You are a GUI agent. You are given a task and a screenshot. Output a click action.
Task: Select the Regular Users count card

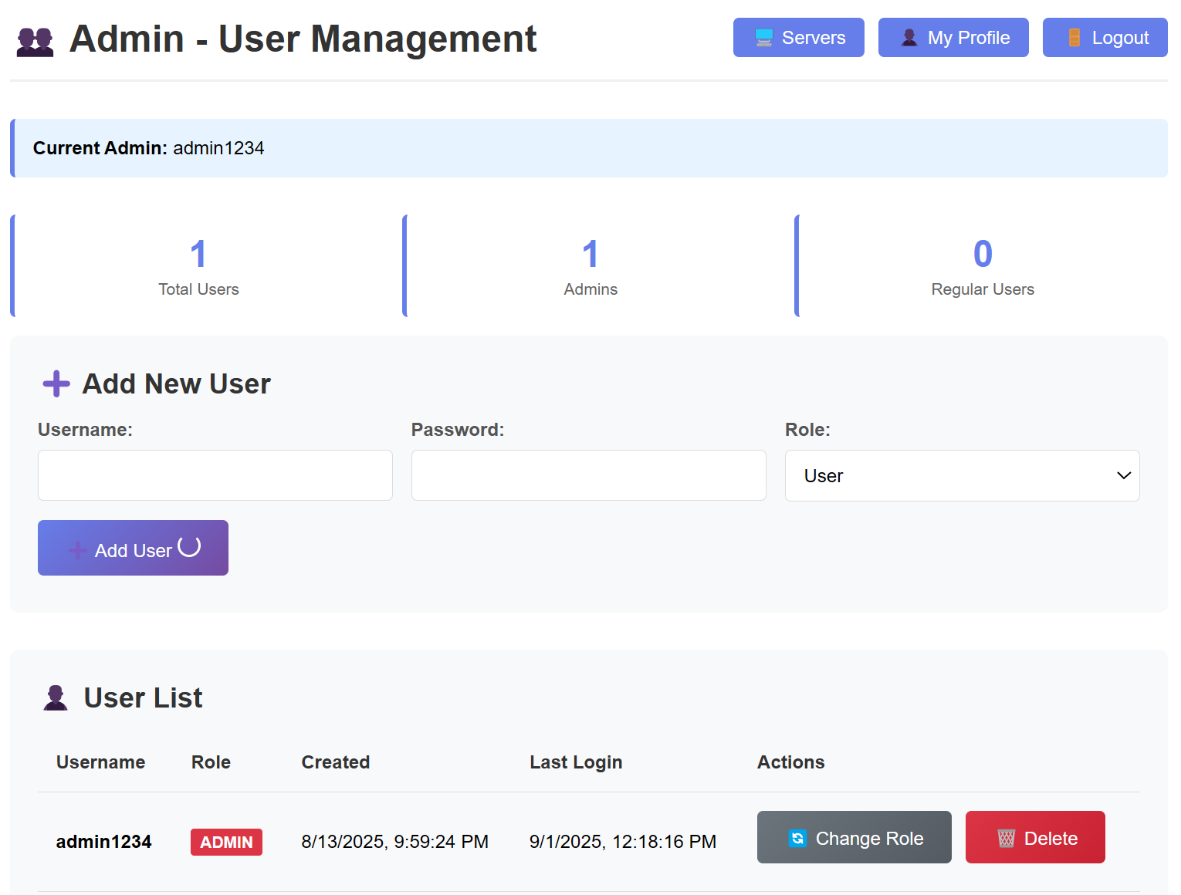pos(982,266)
